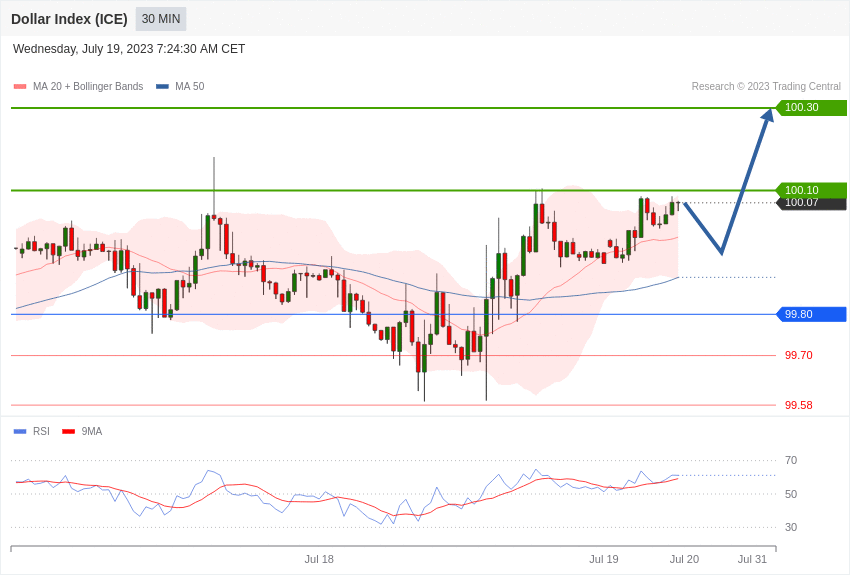Click the Jul 19 date axis label
This screenshot has width=850, height=576.
(604, 559)
